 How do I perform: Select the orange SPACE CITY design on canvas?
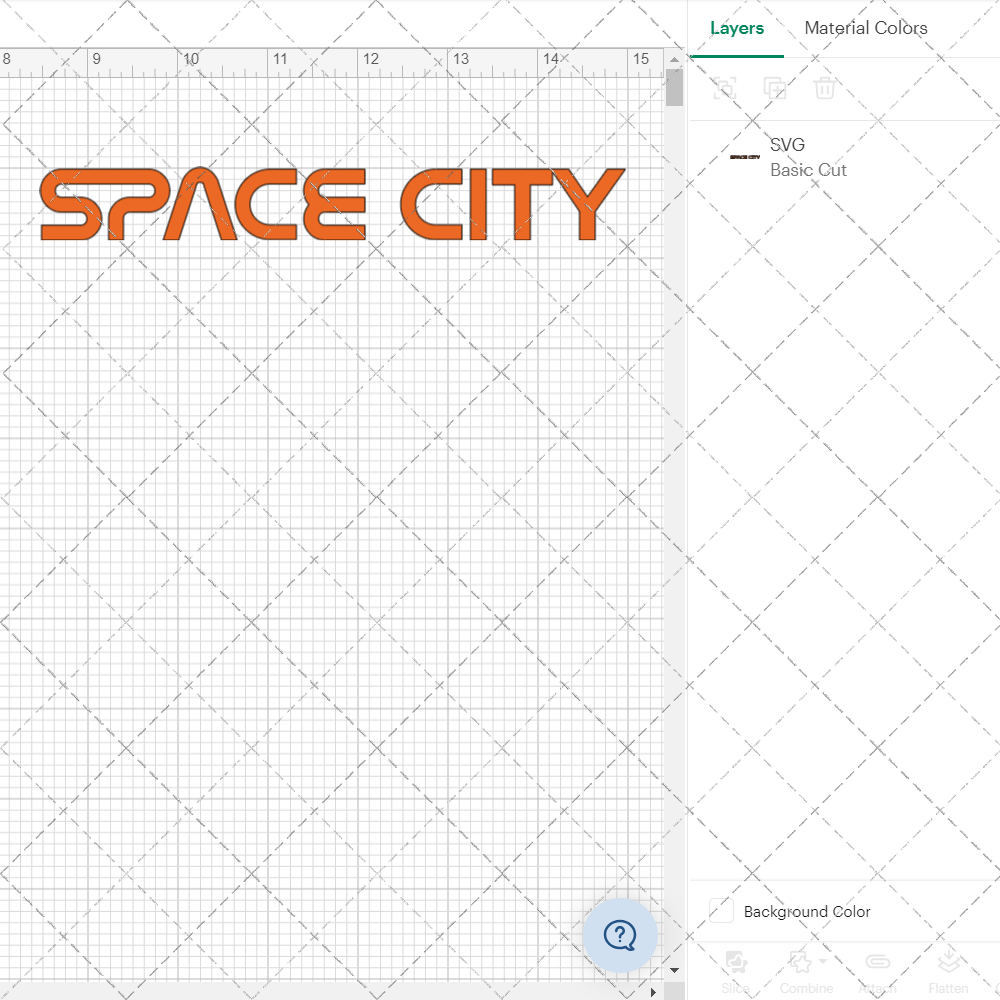point(332,204)
